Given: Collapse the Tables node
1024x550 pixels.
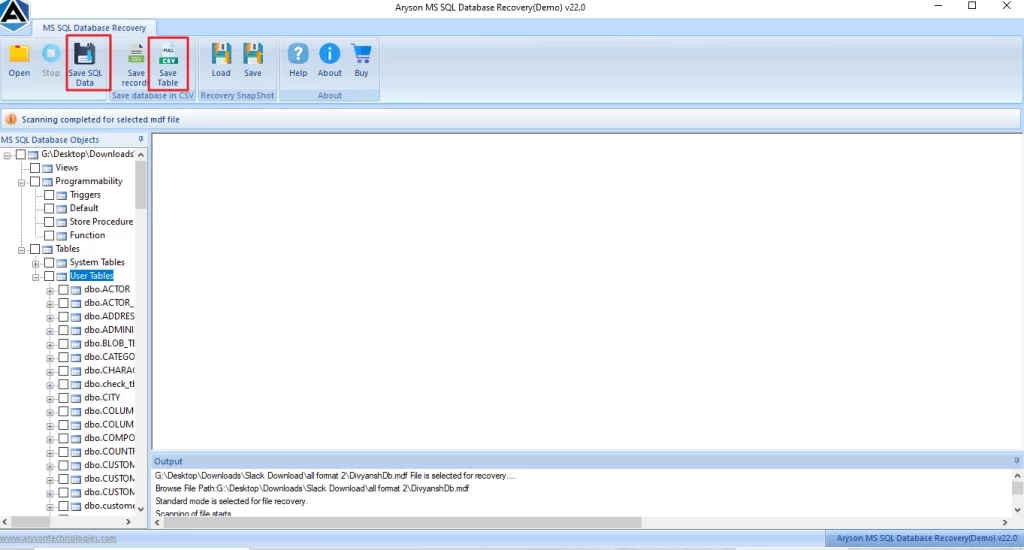Looking at the screenshot, I should point(22,250).
